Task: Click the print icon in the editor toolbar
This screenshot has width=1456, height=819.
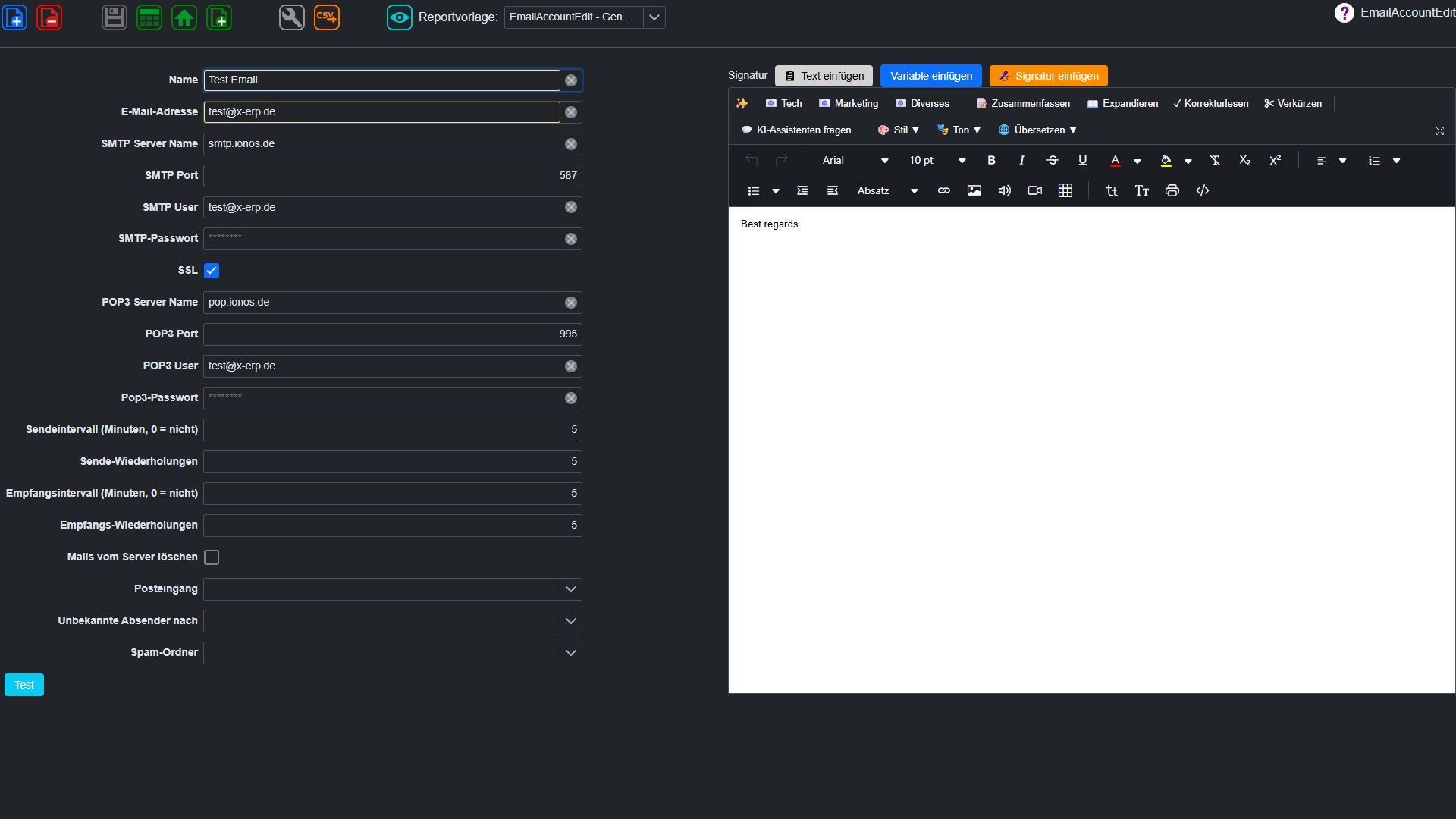Action: [1172, 190]
